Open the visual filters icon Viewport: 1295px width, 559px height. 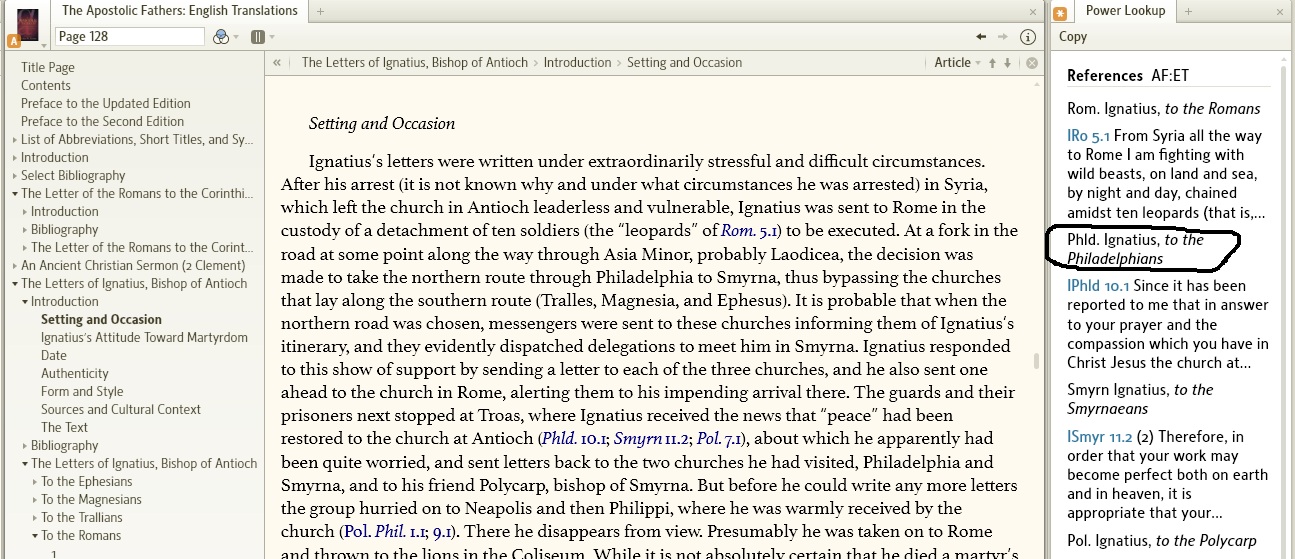pos(221,36)
